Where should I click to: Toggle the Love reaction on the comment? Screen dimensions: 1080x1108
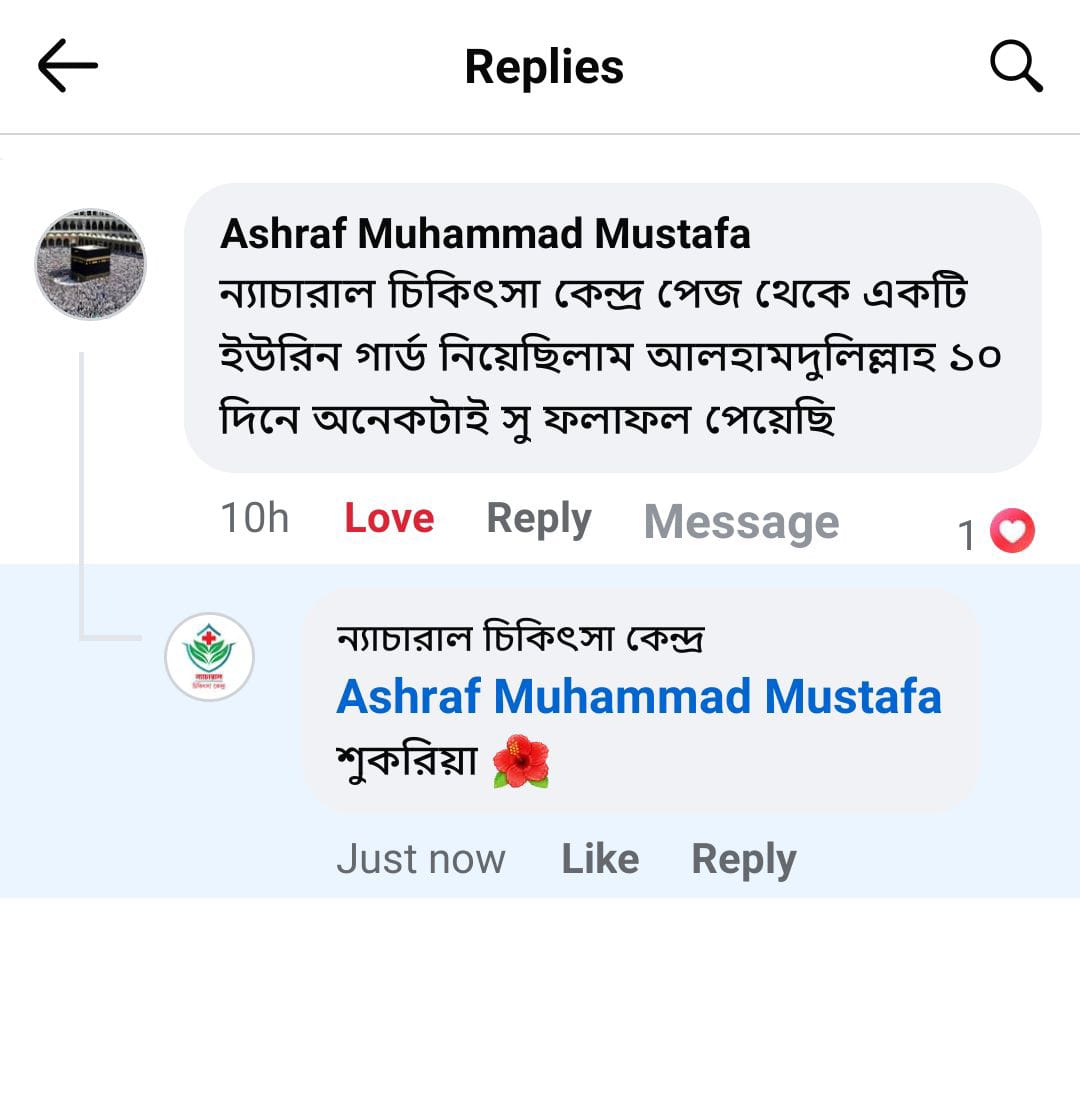click(x=389, y=519)
